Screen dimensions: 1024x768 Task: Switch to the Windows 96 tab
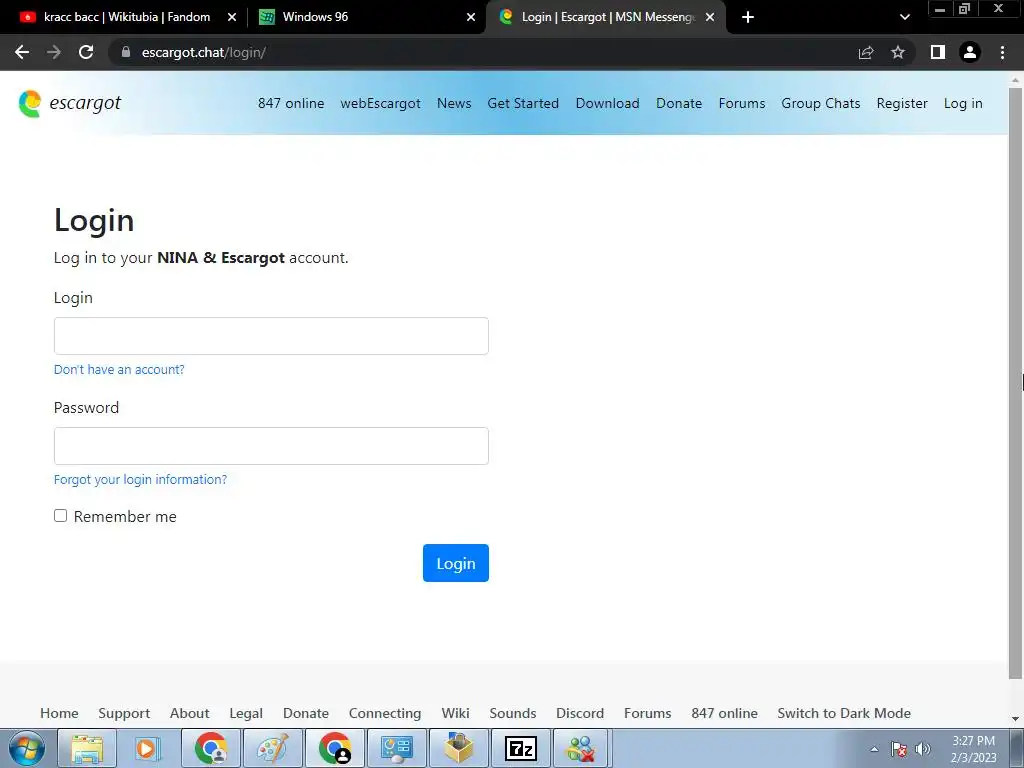366,17
